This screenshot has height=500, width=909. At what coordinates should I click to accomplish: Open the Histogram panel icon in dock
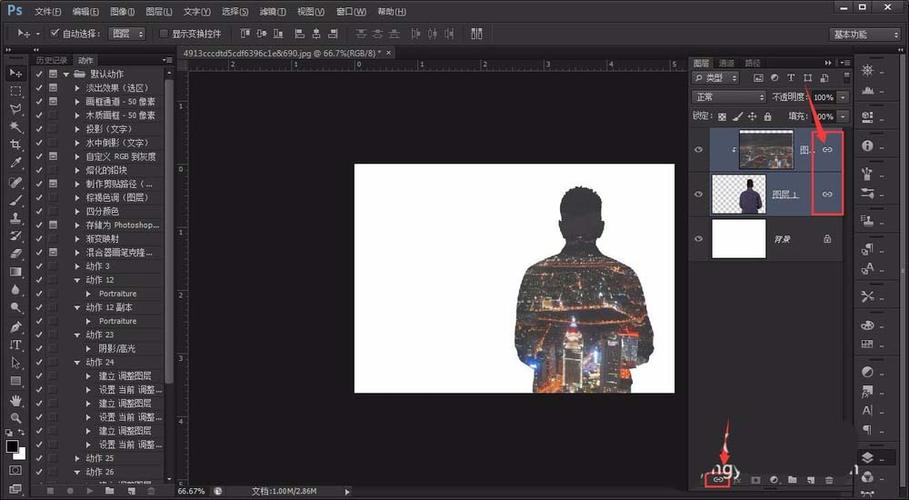(x=867, y=90)
